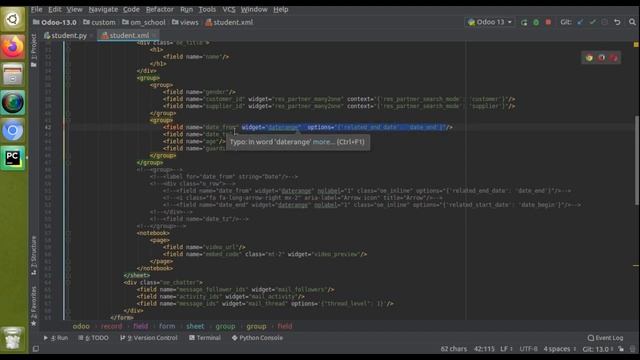Open the Project tool window stripe
Screen dimensions: 640x360
click(34, 50)
